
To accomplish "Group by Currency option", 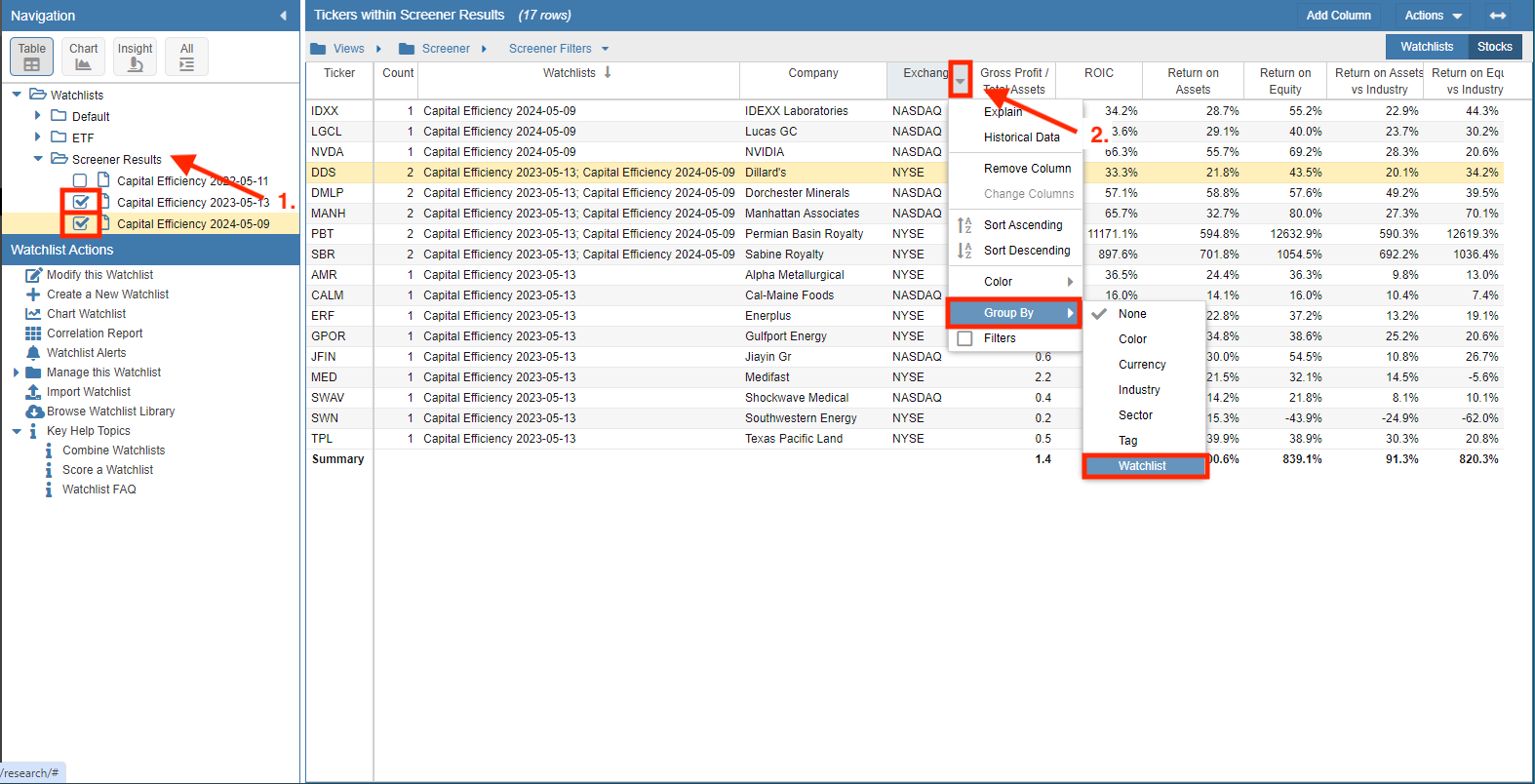I will (x=1145, y=365).
